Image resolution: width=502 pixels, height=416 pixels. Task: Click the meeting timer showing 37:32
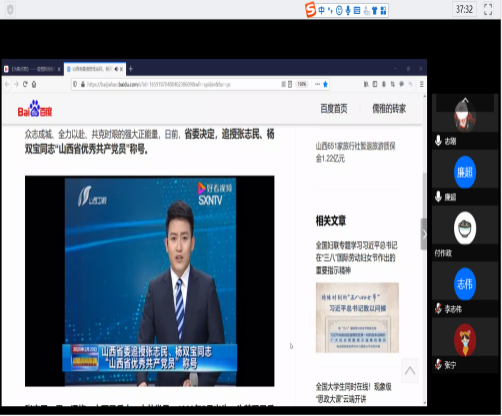coord(464,9)
